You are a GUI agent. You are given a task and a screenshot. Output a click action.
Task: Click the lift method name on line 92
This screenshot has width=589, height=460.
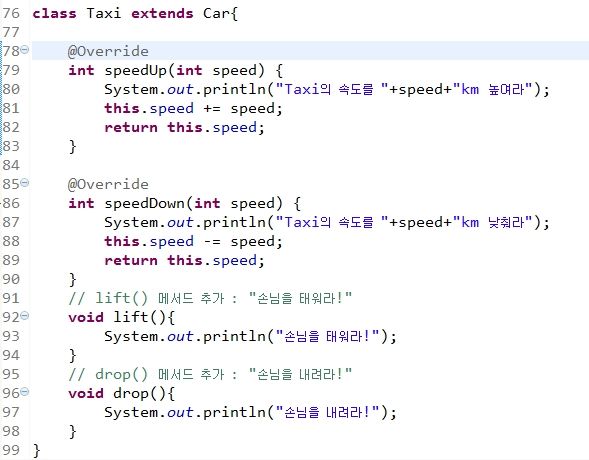[130, 317]
